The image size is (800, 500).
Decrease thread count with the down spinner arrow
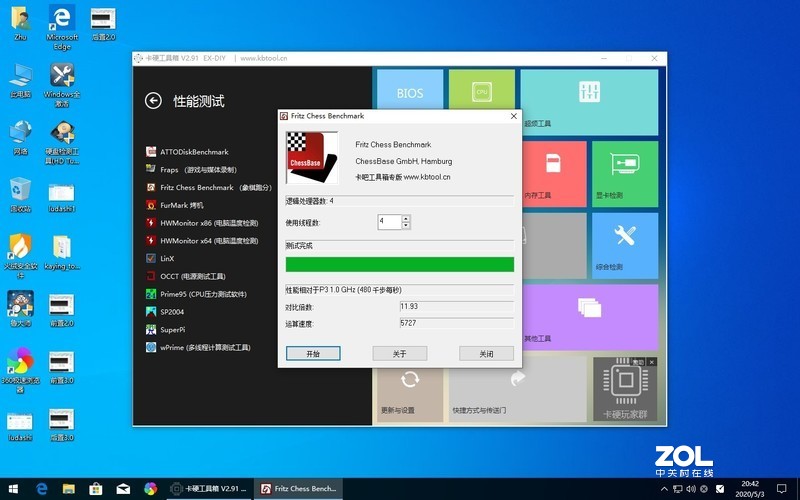406,225
